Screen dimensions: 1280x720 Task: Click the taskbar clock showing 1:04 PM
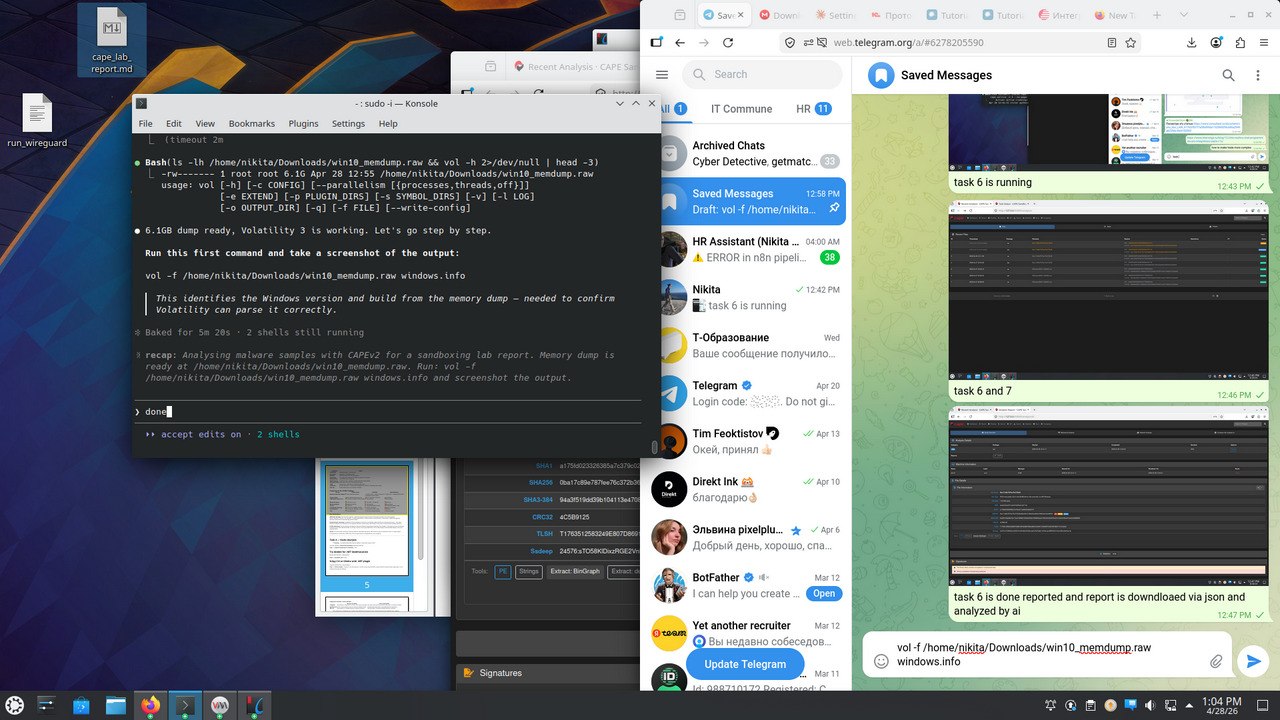(1220, 706)
